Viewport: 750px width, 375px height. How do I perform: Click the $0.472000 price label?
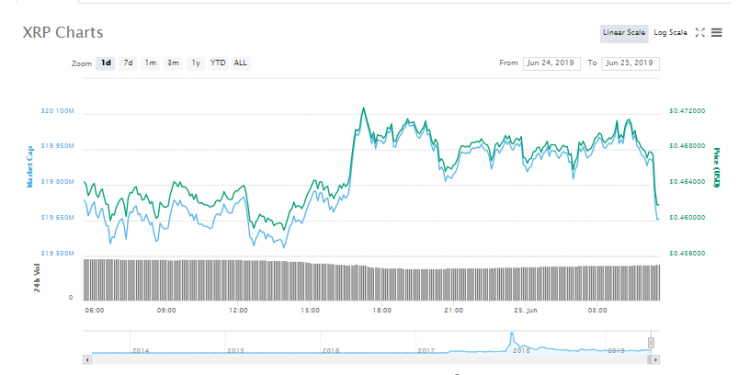click(686, 111)
